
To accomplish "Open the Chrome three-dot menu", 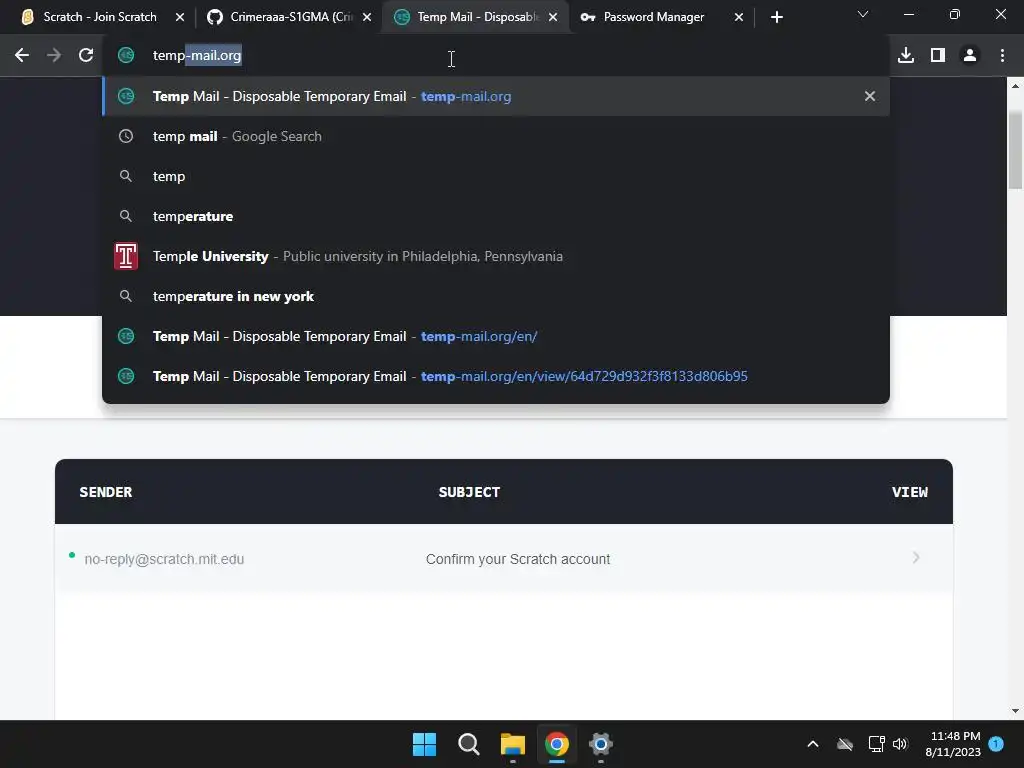I will pos(1002,56).
